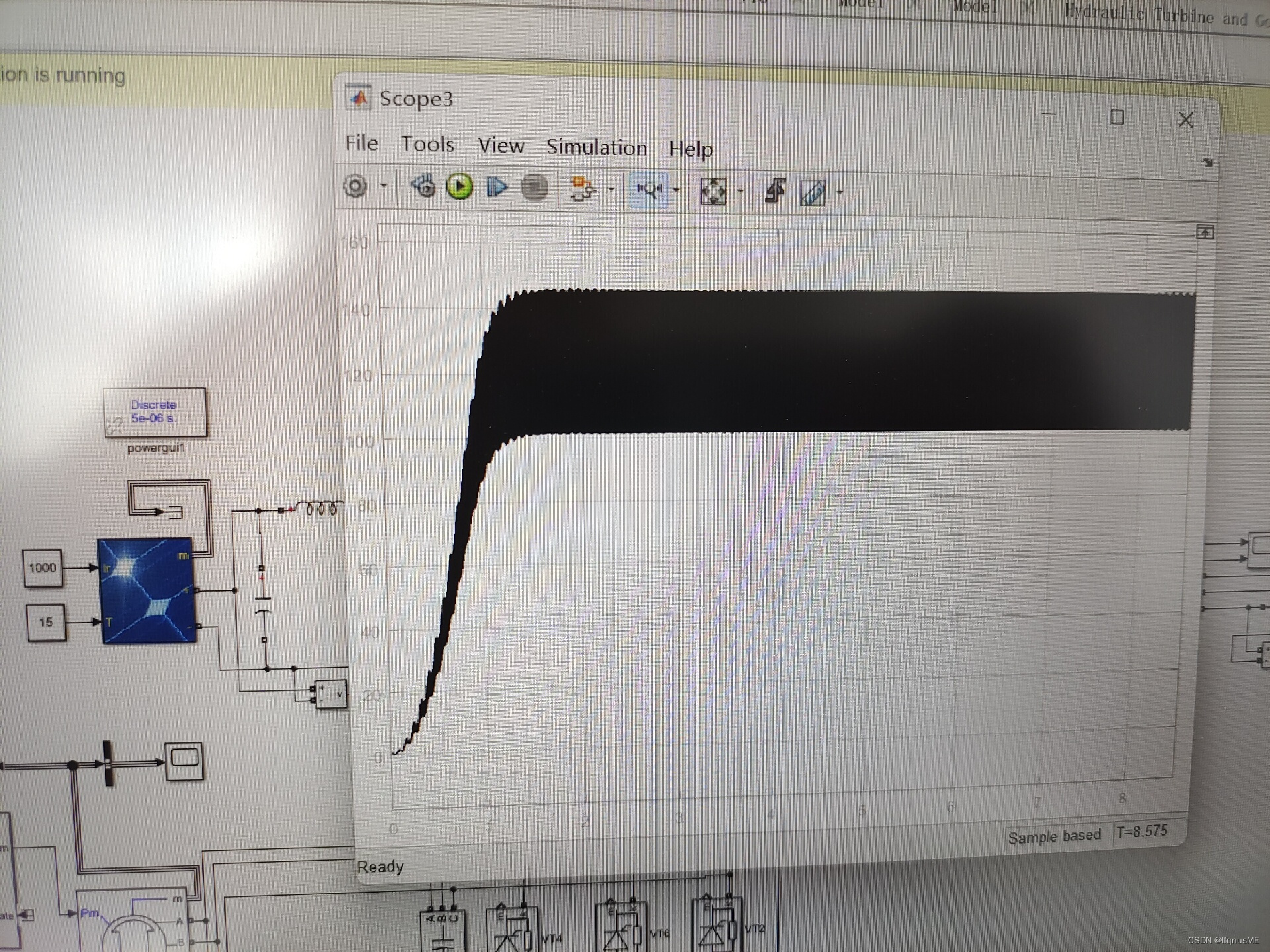
Task: Click the Stop simulation icon
Action: [534, 188]
